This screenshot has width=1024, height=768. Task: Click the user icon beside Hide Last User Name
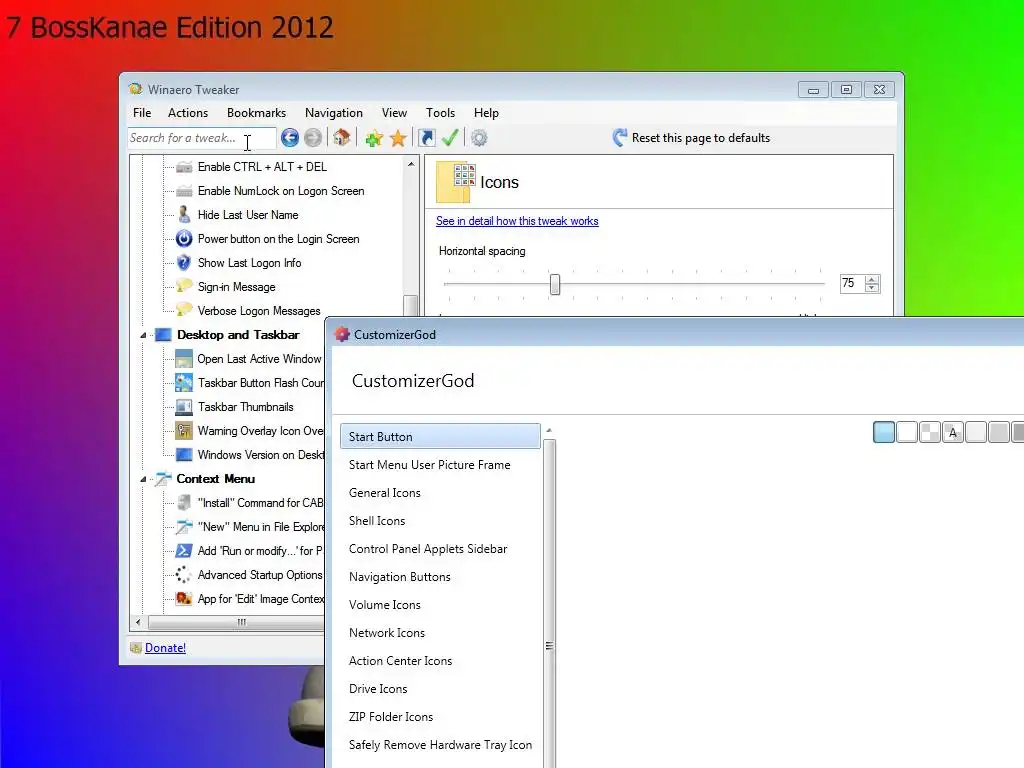184,215
